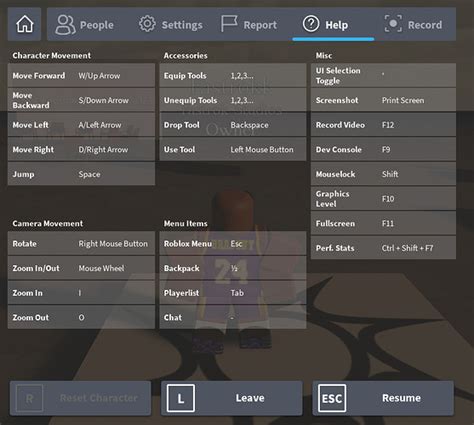Click the Resume button label

click(x=401, y=398)
